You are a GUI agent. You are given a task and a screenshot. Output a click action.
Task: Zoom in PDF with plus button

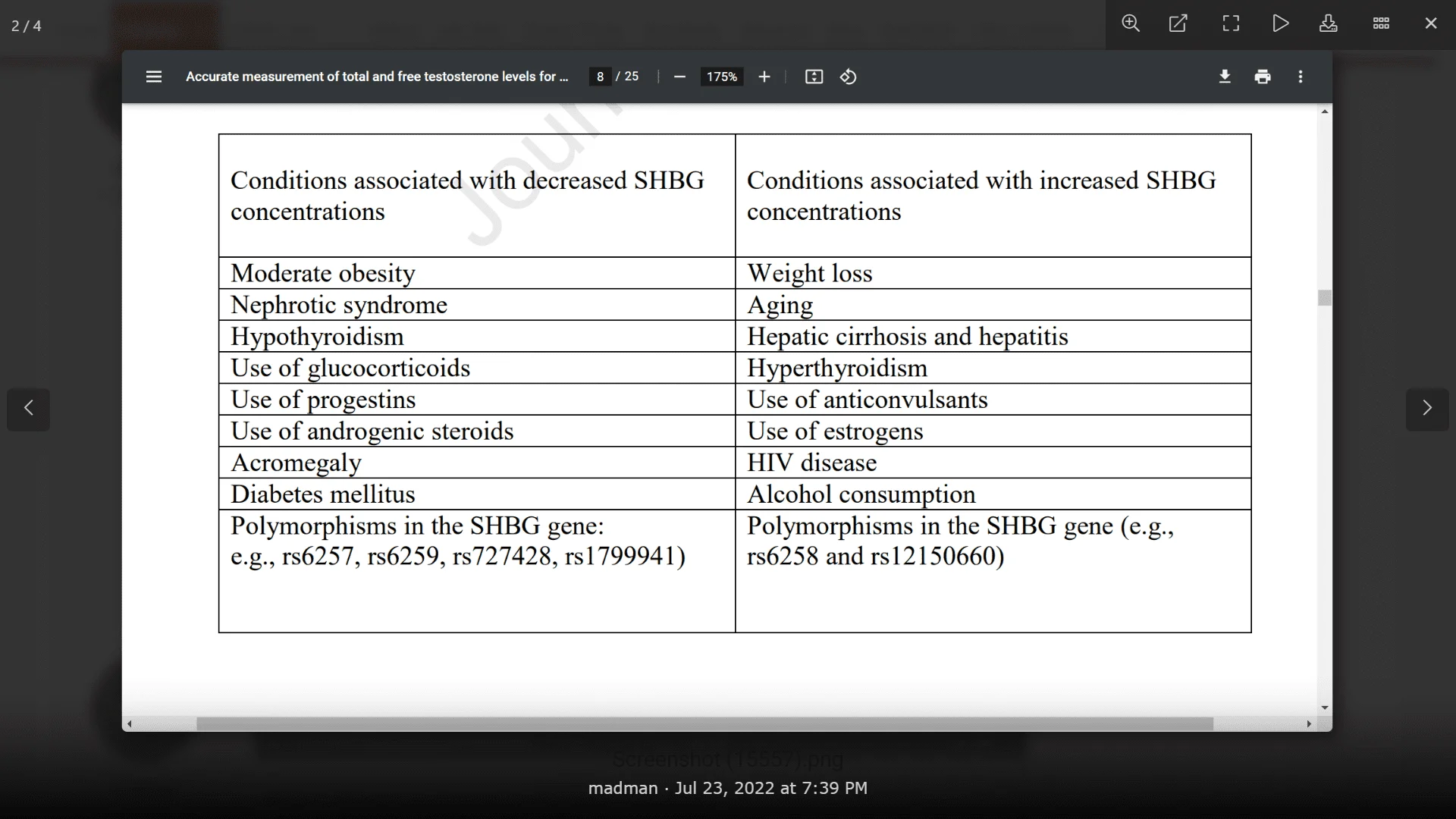tap(764, 77)
